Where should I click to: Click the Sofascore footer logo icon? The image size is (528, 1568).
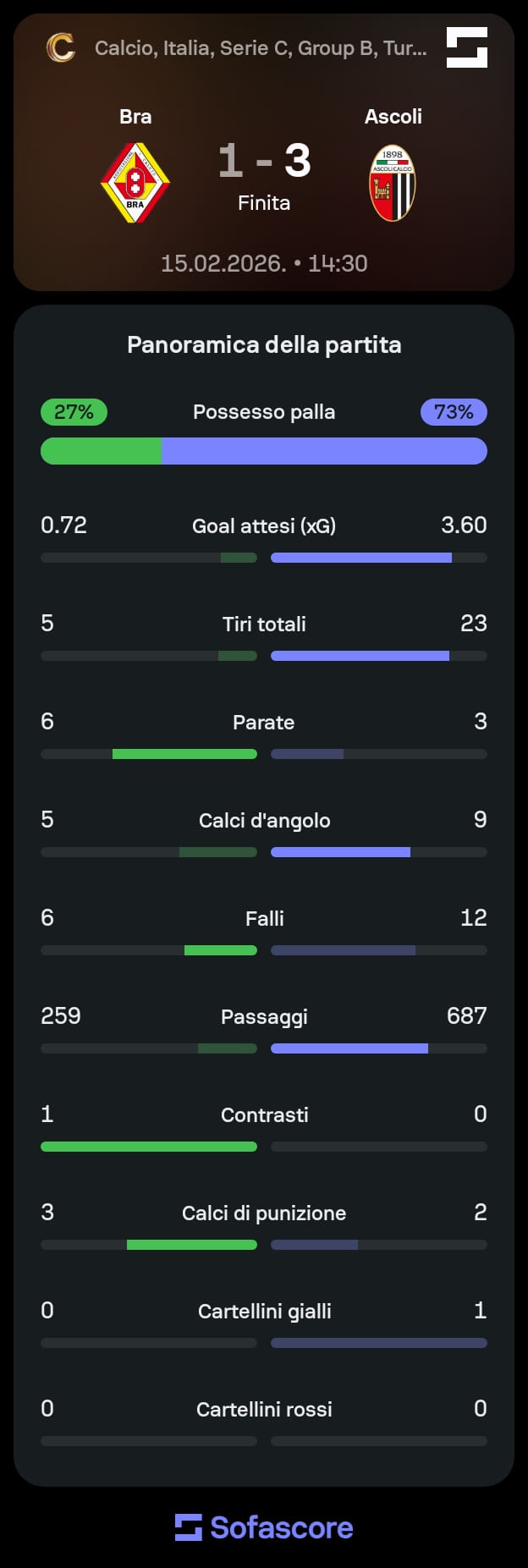(189, 1527)
